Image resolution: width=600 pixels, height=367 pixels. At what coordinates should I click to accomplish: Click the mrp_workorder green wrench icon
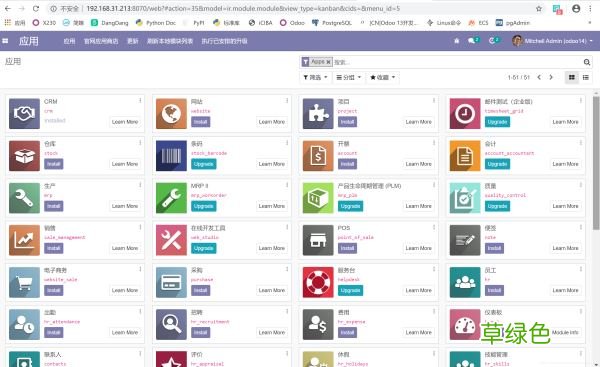pos(171,198)
